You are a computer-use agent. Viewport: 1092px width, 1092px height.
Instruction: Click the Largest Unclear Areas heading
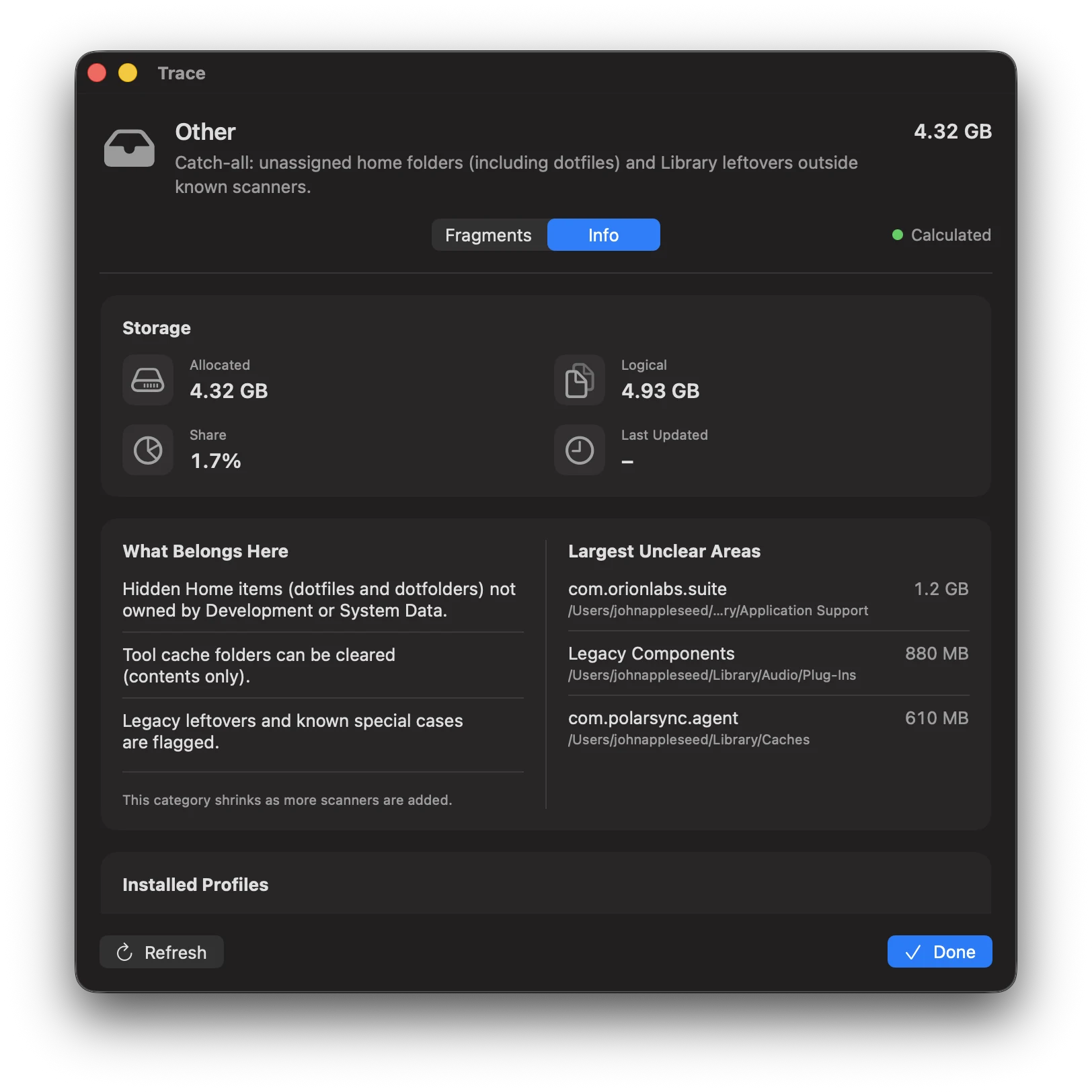coord(664,551)
